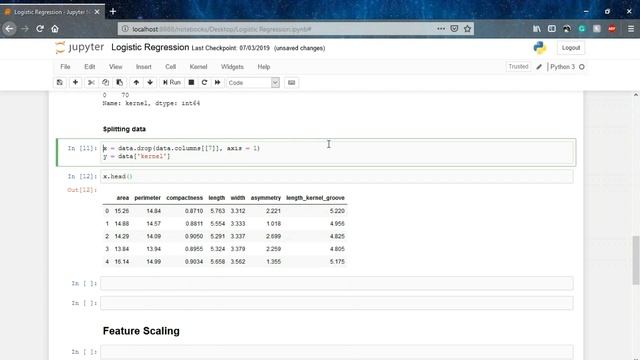Viewport: 640px width, 360px height.
Task: Click the Pocket save icon in address bar
Action: (x=454, y=29)
